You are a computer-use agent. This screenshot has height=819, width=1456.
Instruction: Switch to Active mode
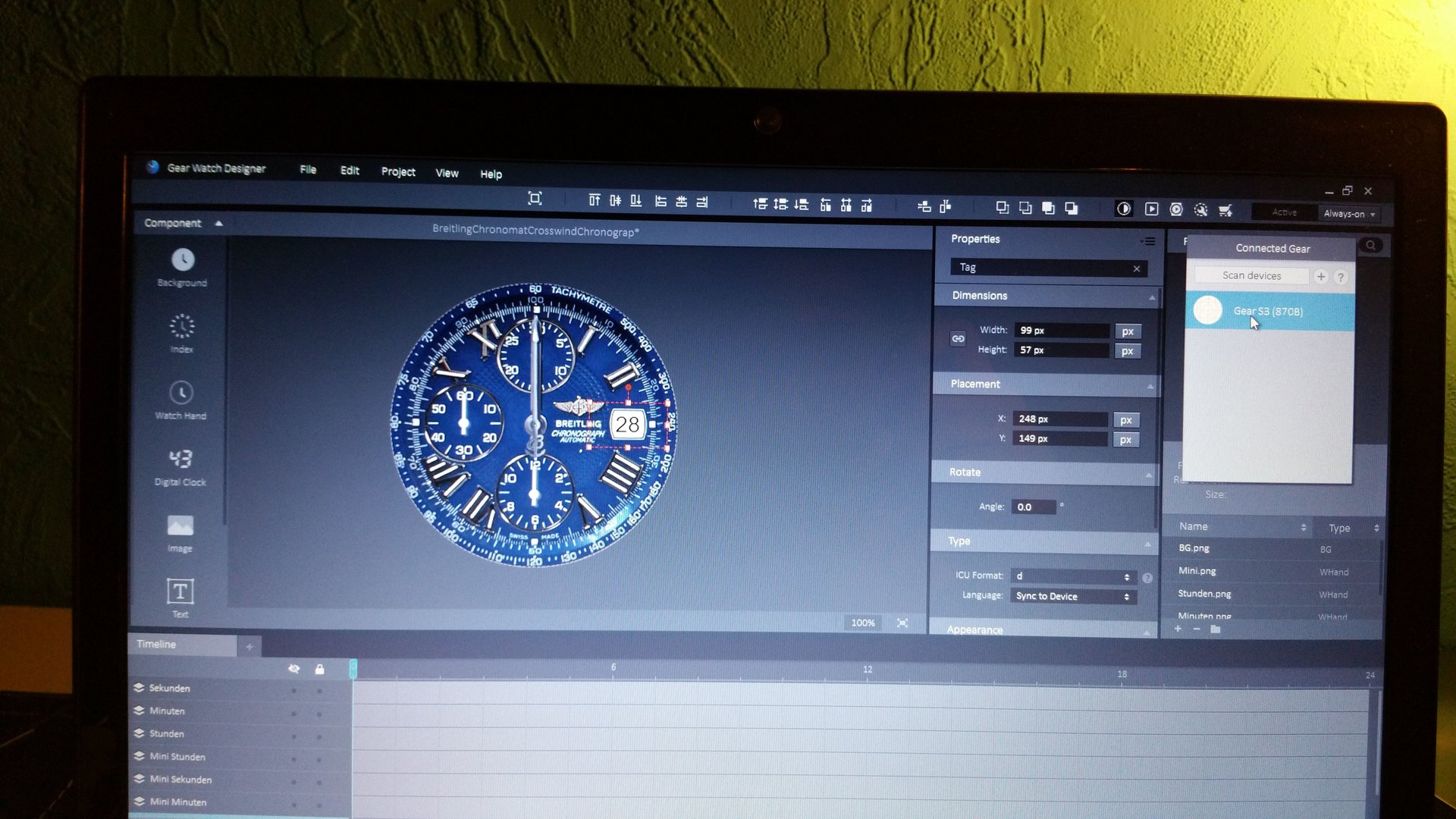click(x=1284, y=212)
